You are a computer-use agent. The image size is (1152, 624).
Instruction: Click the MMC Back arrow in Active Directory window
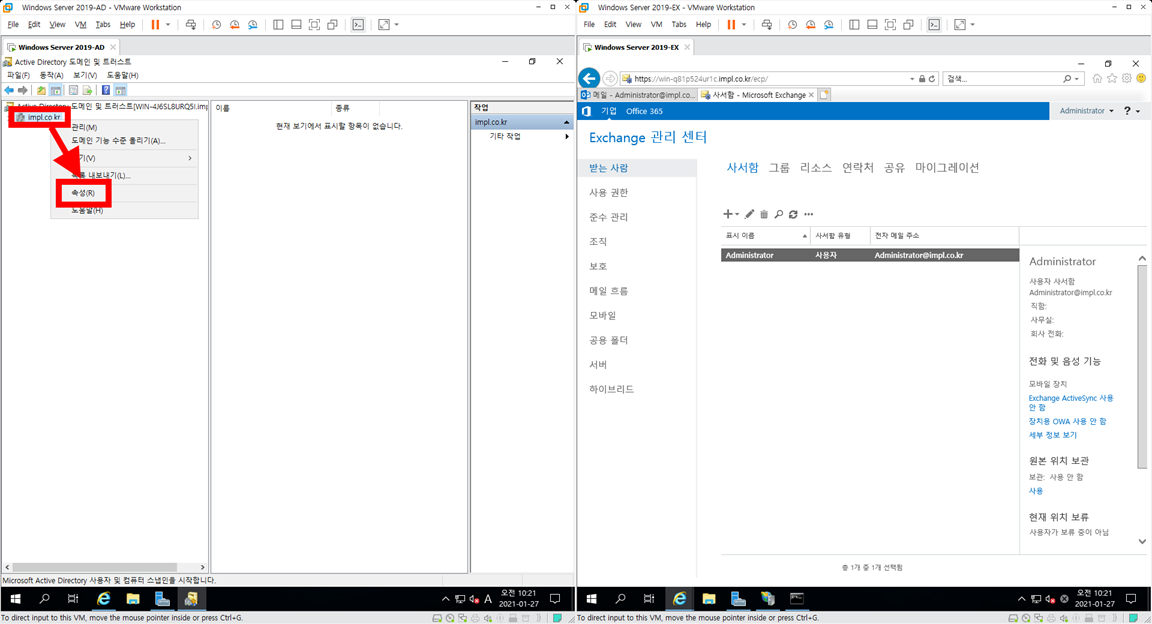click(9, 90)
